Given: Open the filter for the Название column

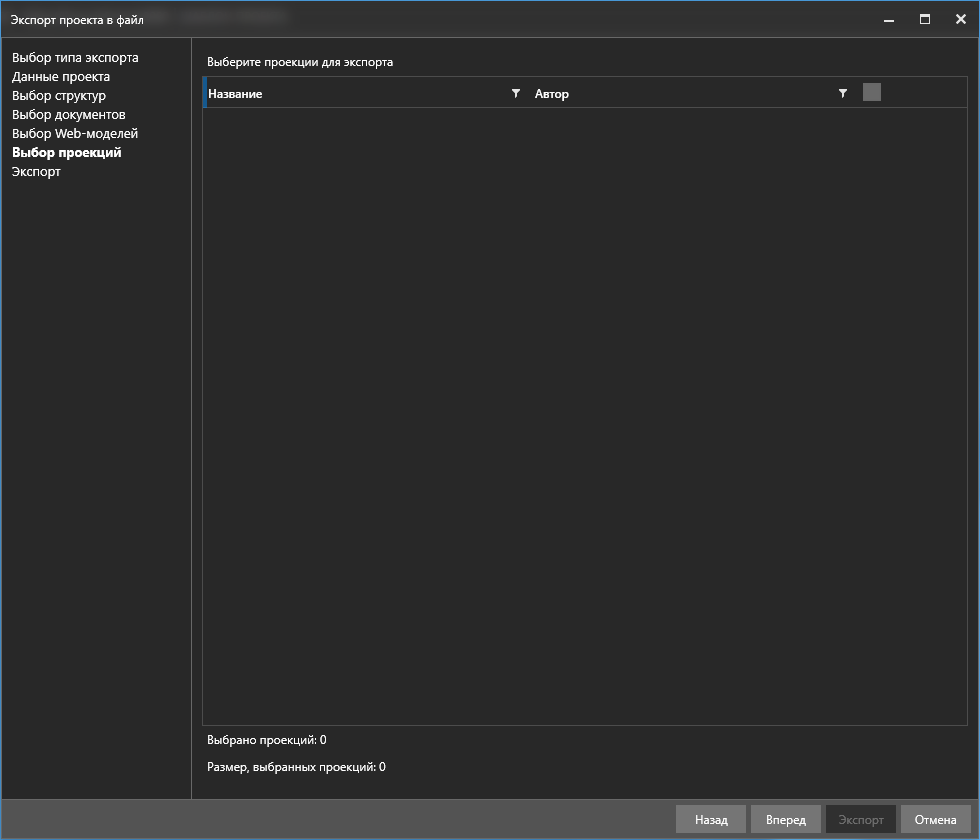Looking at the screenshot, I should click(x=516, y=93).
